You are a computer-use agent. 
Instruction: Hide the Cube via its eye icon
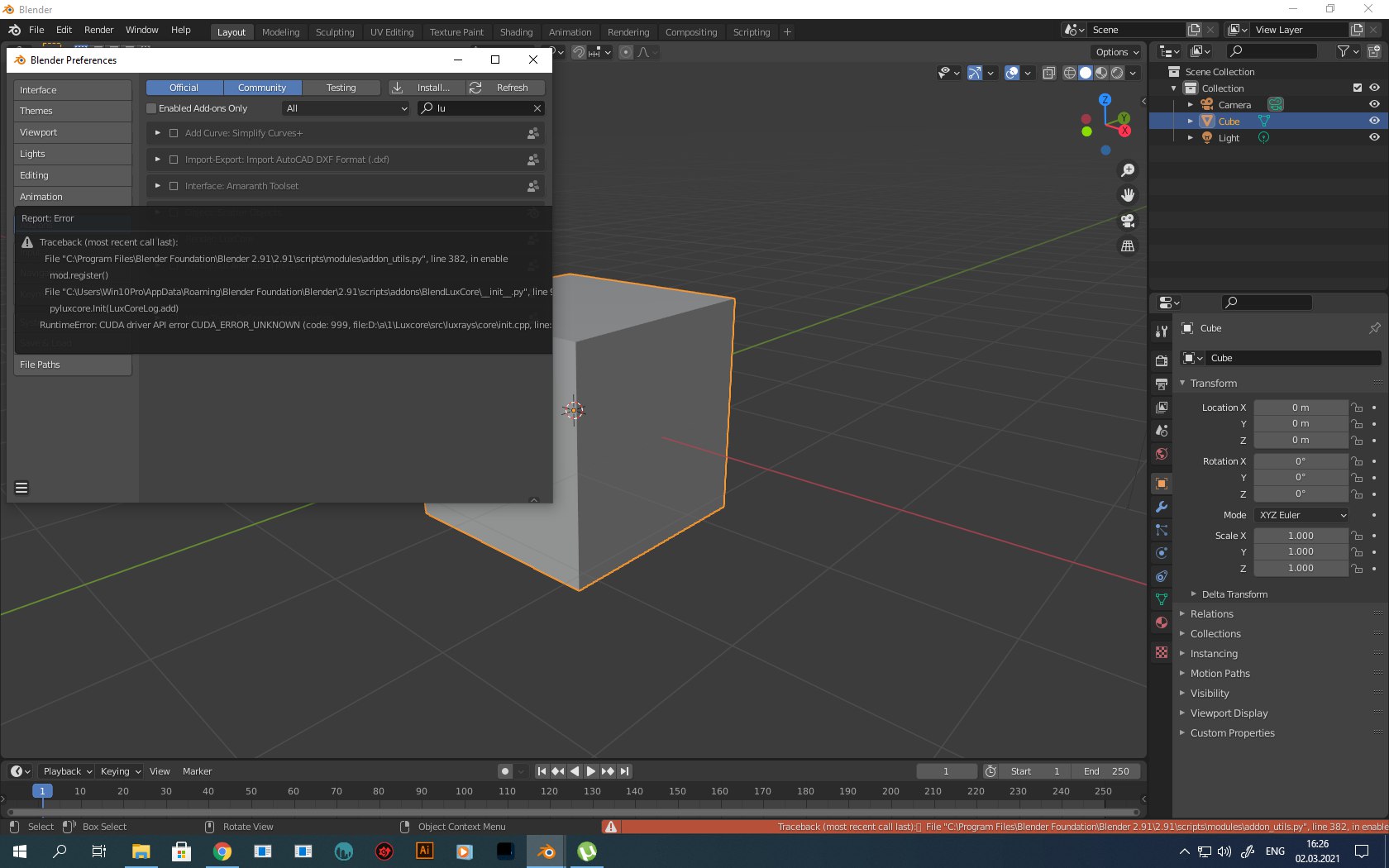click(x=1374, y=121)
